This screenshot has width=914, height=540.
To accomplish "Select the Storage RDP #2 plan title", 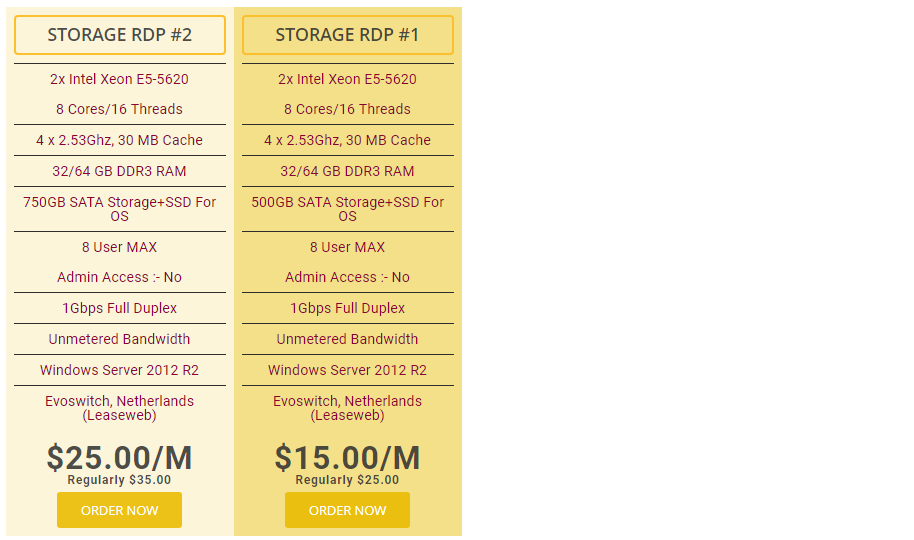I will pyautogui.click(x=120, y=35).
